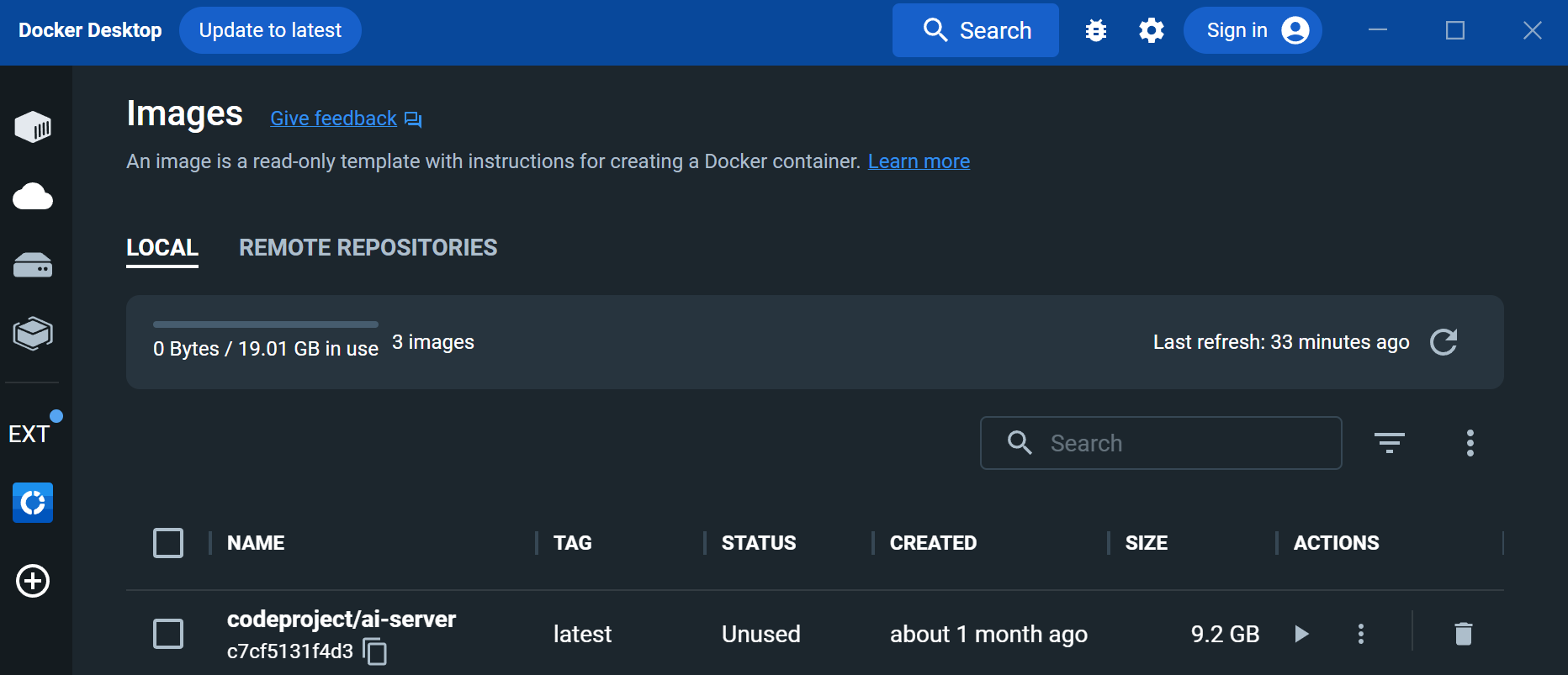Click the 'Last refresh: 33 minutes ago' text

pos(1281,342)
